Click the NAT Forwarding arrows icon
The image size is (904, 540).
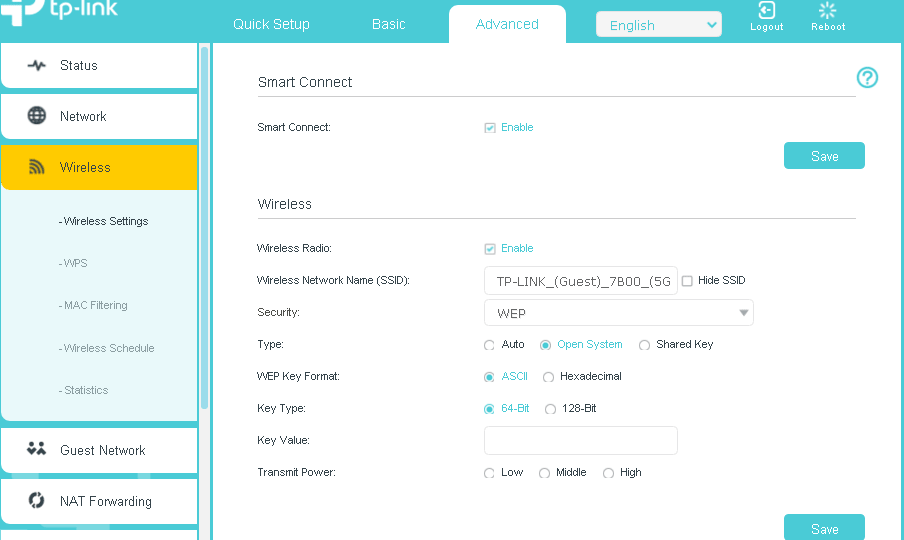point(37,500)
